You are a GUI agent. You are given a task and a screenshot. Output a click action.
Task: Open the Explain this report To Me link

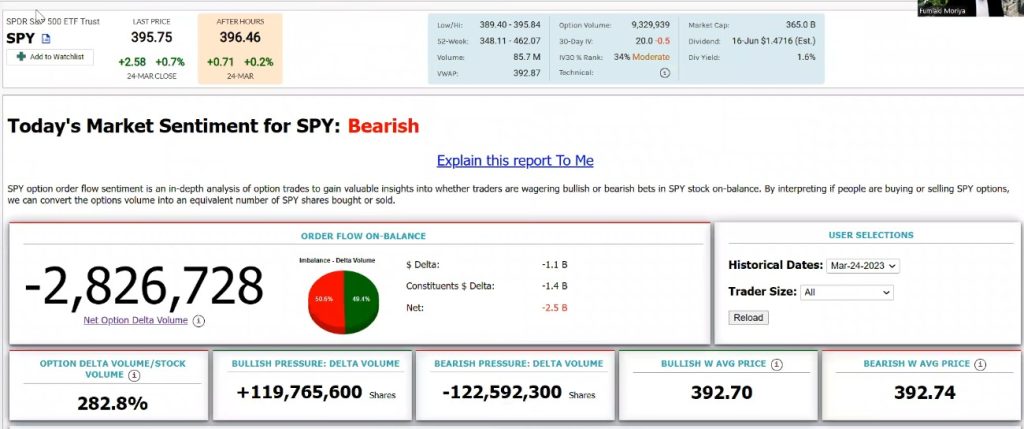pyautogui.click(x=515, y=161)
